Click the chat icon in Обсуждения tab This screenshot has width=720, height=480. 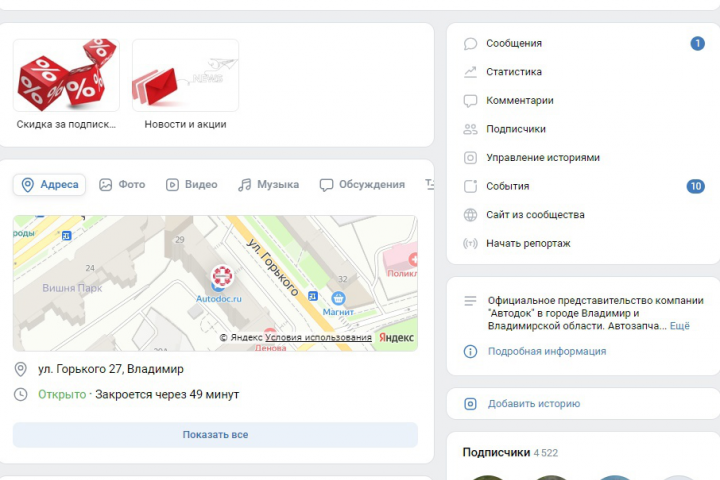(x=326, y=185)
